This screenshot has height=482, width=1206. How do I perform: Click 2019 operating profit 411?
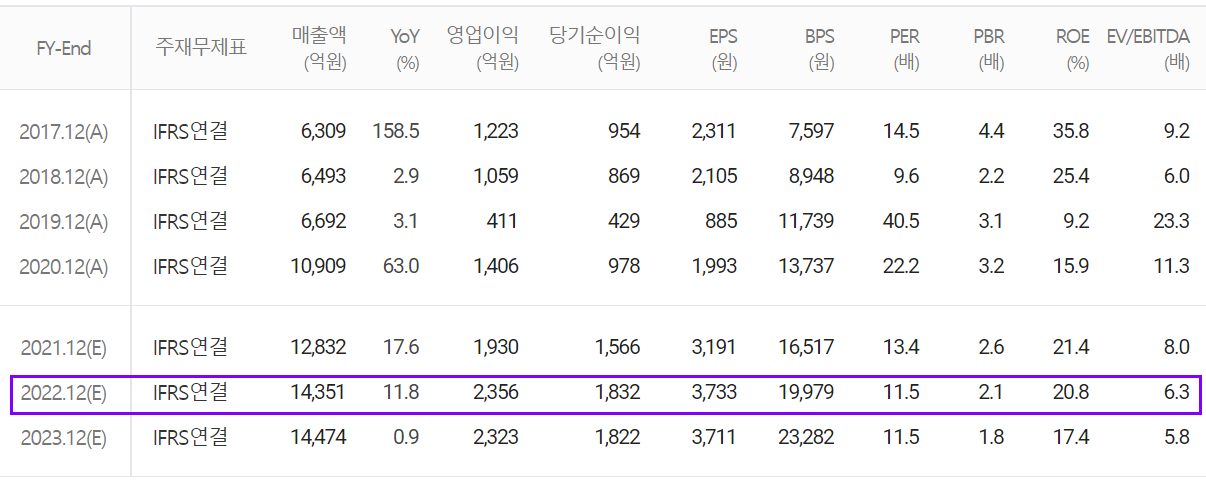point(503,221)
